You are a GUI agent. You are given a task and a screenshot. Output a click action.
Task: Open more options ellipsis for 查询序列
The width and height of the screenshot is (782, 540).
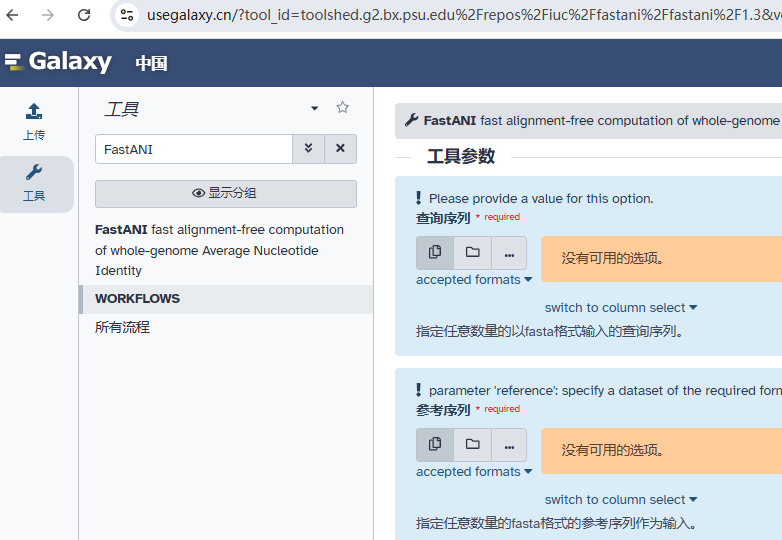[x=509, y=253]
